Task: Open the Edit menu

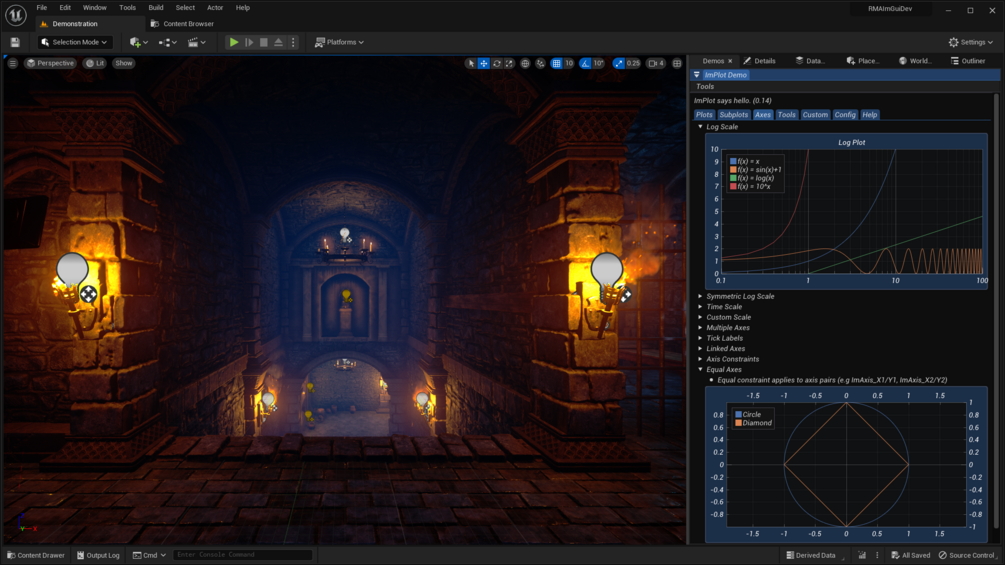Action: (x=65, y=8)
